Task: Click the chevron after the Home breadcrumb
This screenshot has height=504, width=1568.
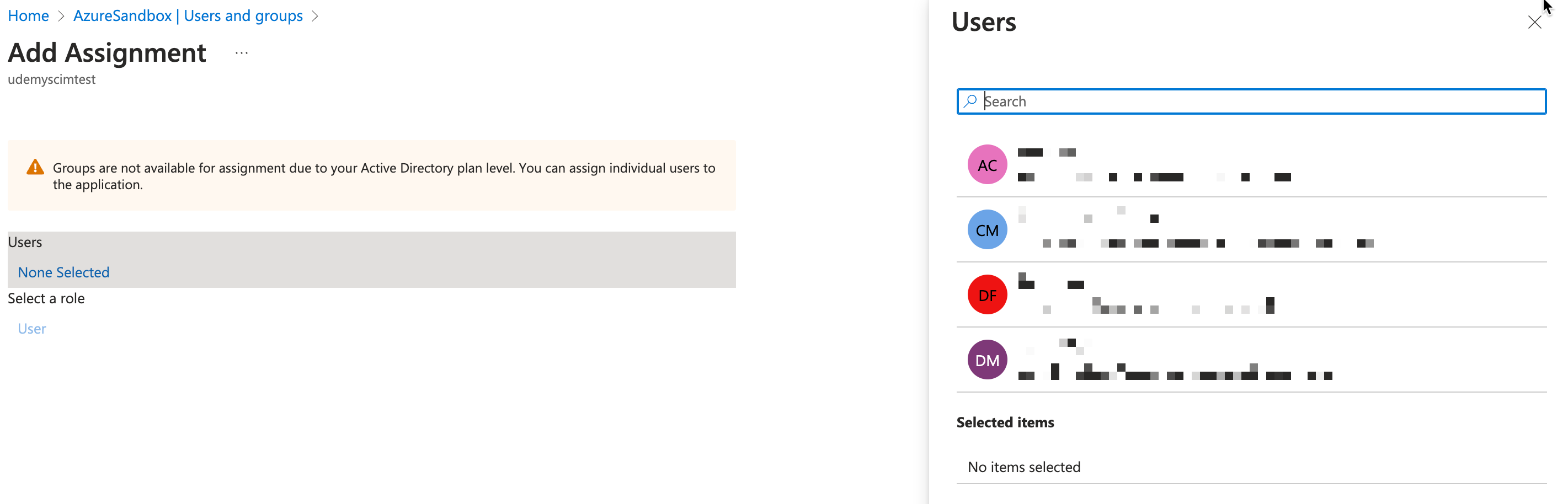Action: point(61,17)
